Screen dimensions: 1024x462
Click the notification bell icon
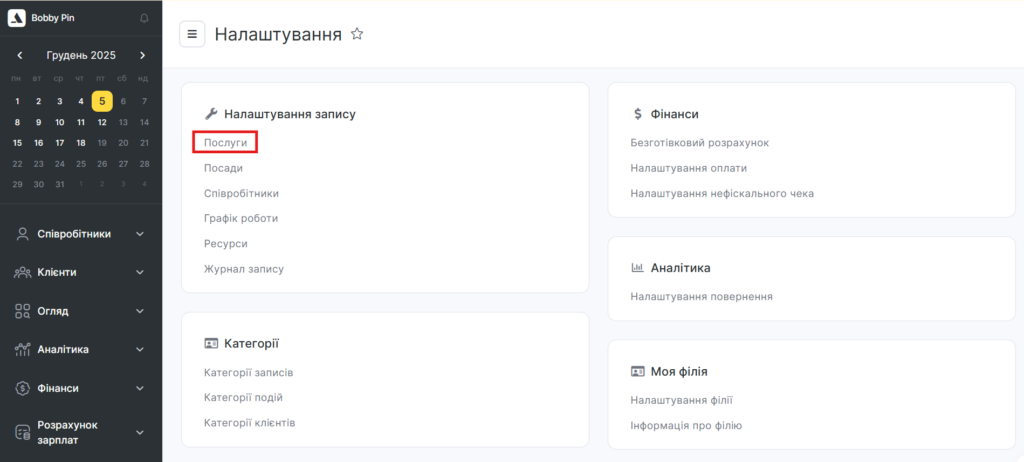[144, 18]
